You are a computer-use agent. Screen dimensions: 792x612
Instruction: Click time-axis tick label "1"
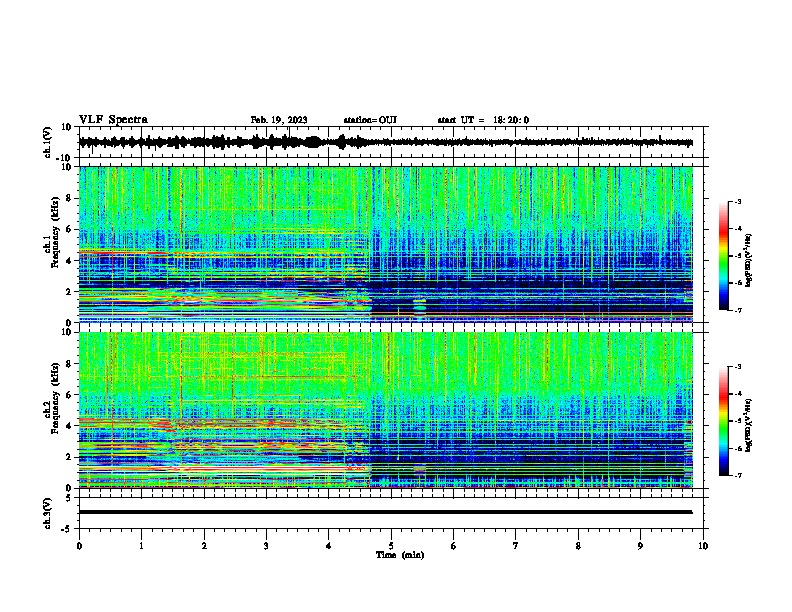point(141,546)
